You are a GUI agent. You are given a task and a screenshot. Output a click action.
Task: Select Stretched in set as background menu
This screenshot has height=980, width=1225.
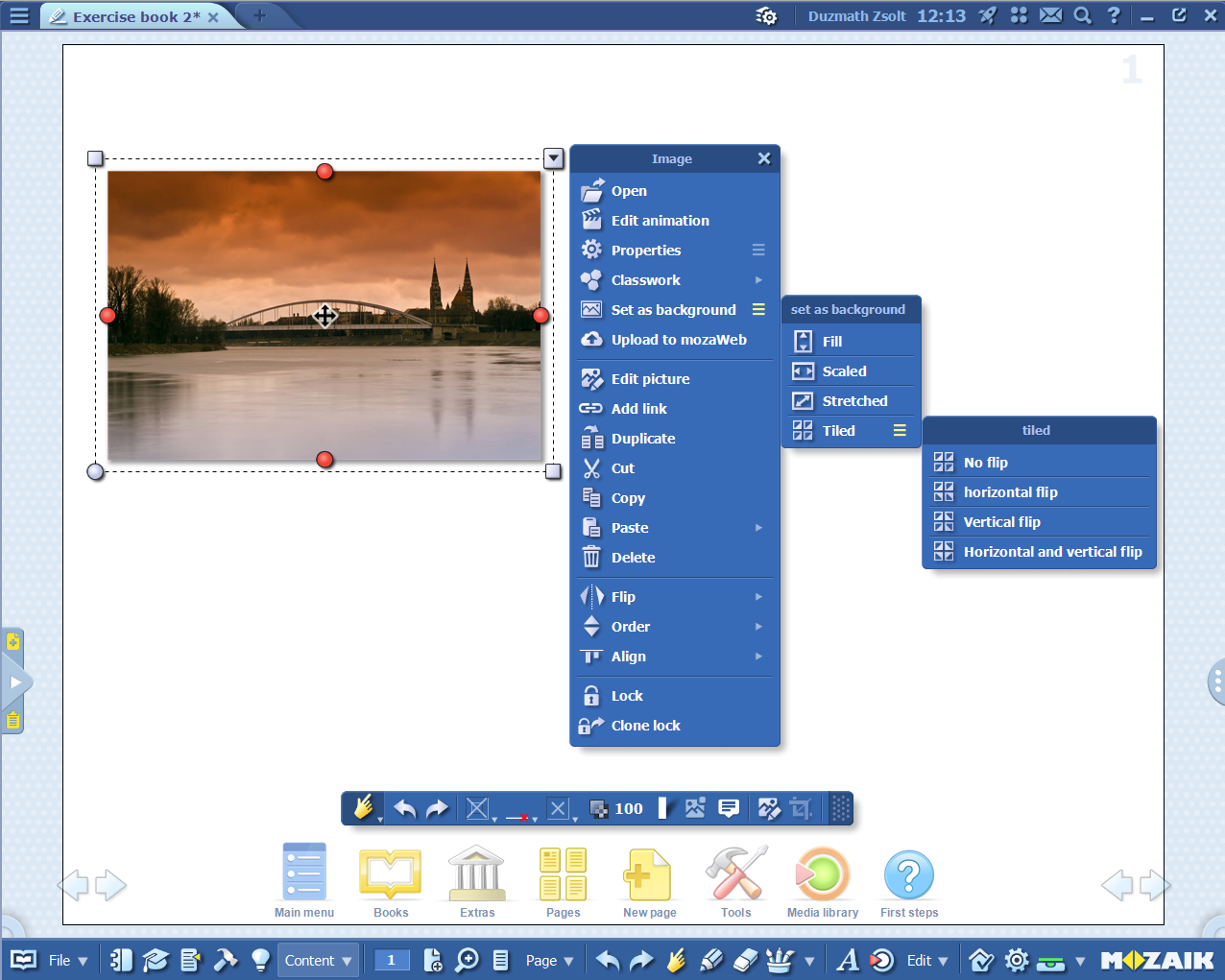[854, 401]
